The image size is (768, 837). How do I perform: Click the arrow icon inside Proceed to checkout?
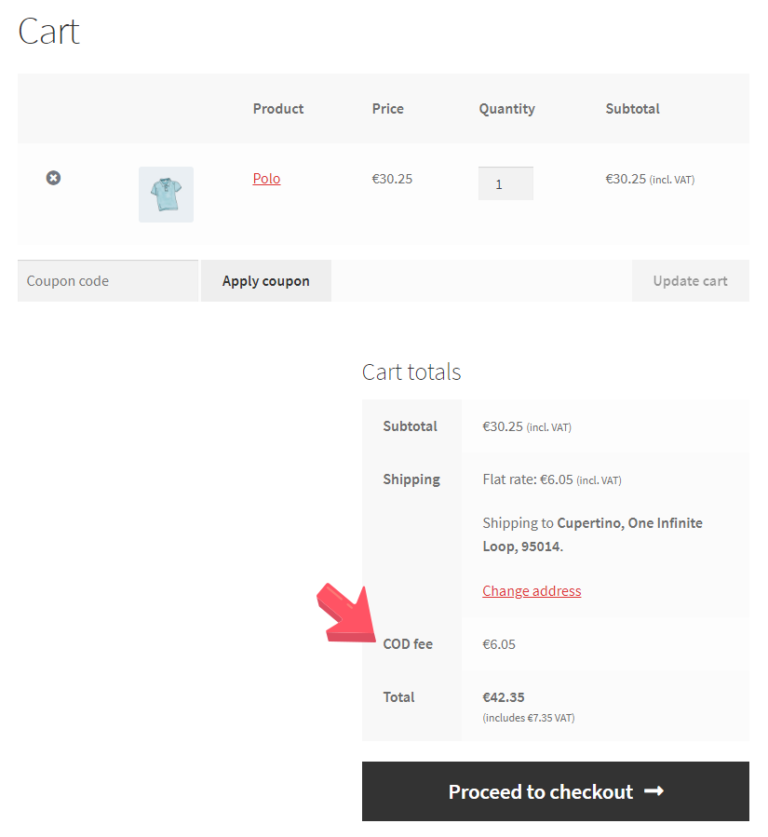click(655, 790)
